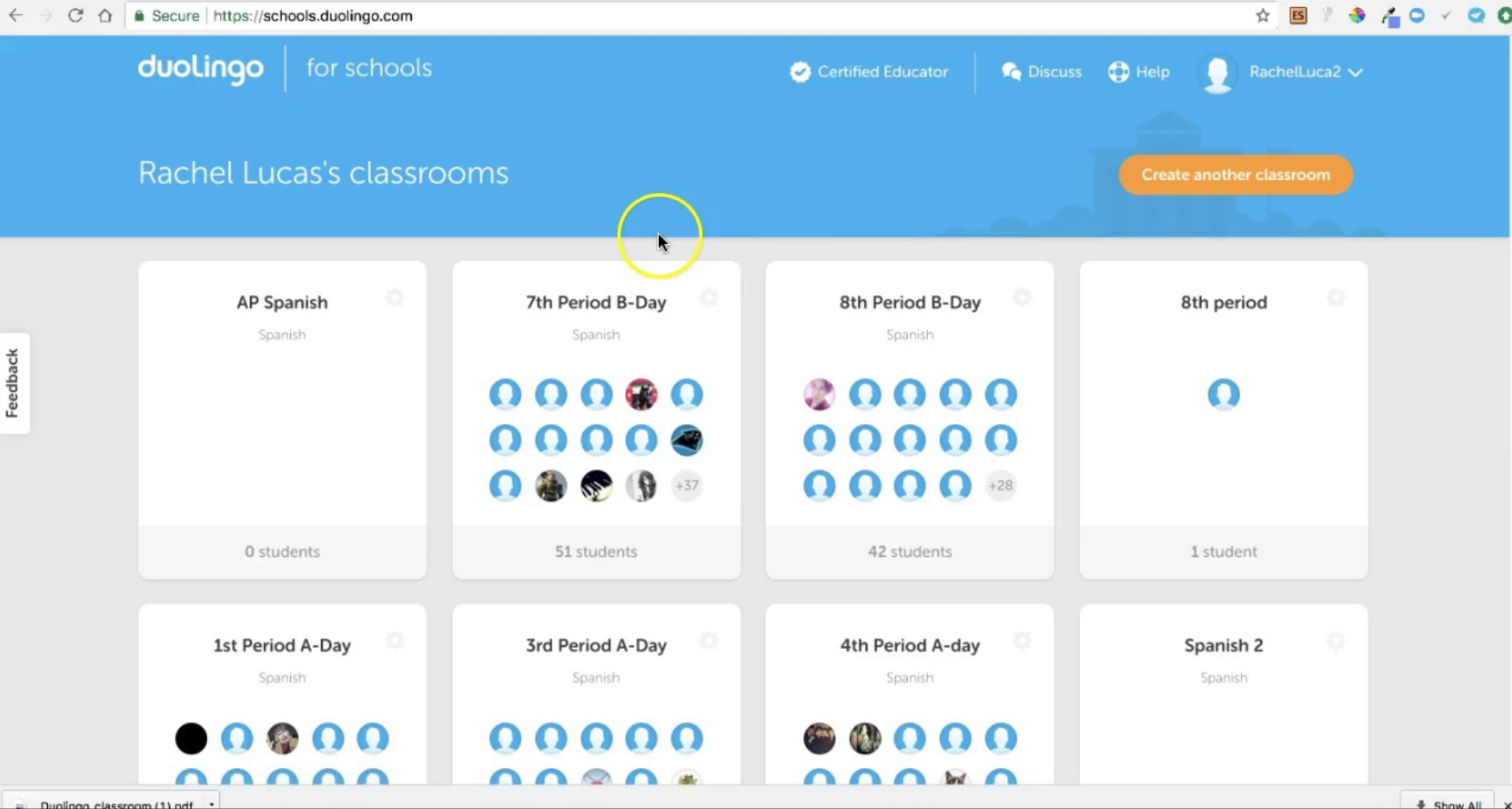Click the settings gear icon on 8th Period B-Day
This screenshot has width=1512, height=809.
(x=1021, y=297)
